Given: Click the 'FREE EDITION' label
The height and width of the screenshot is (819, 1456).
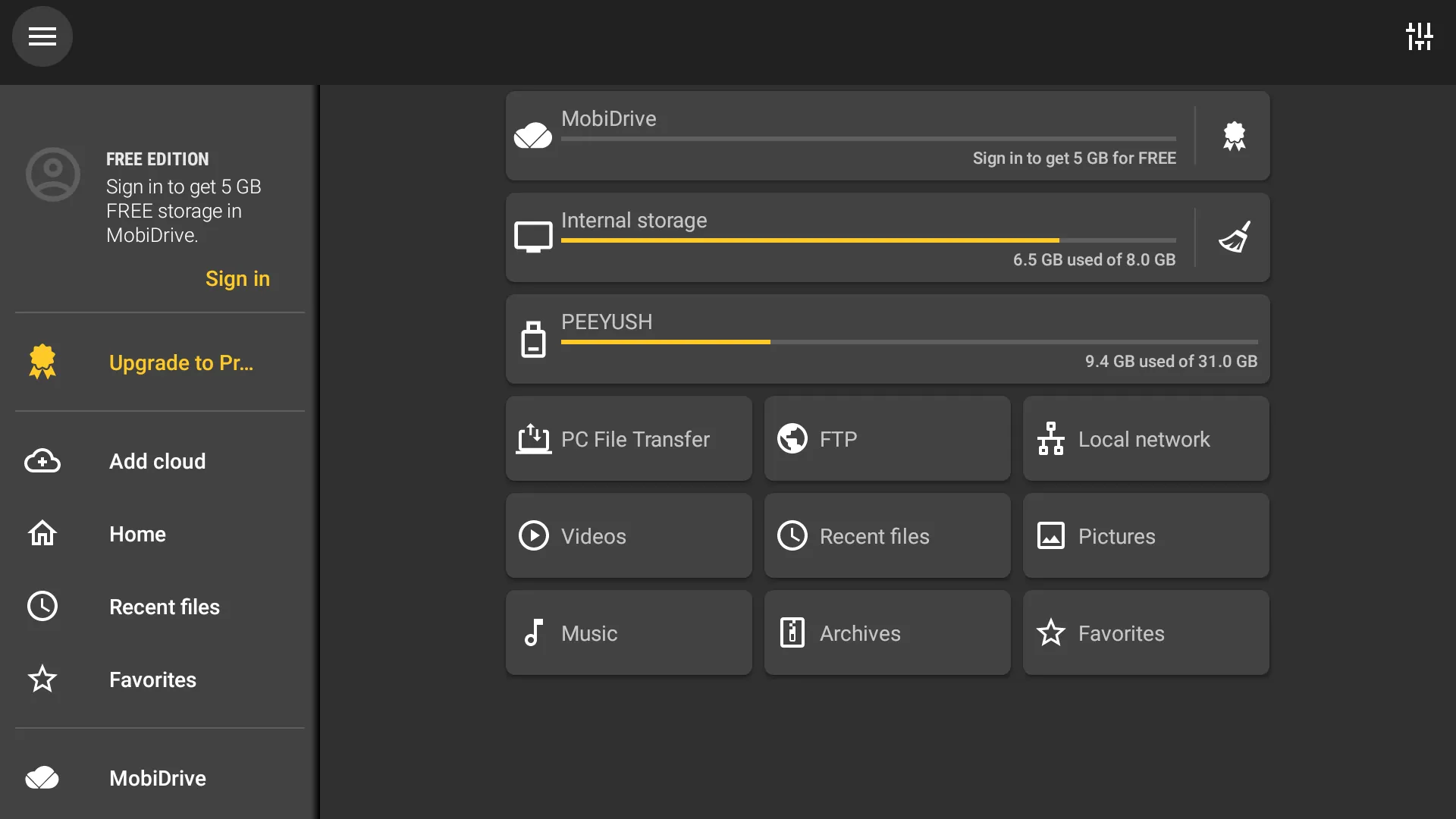Looking at the screenshot, I should click(158, 159).
